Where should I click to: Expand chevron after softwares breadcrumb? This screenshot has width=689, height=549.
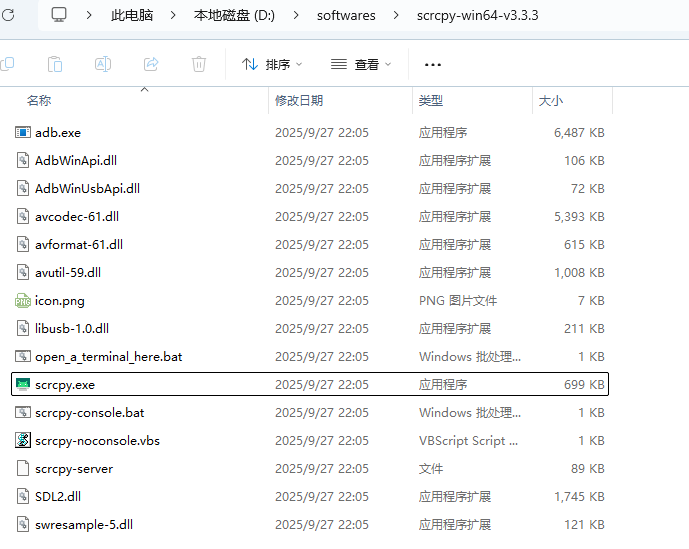tap(396, 15)
